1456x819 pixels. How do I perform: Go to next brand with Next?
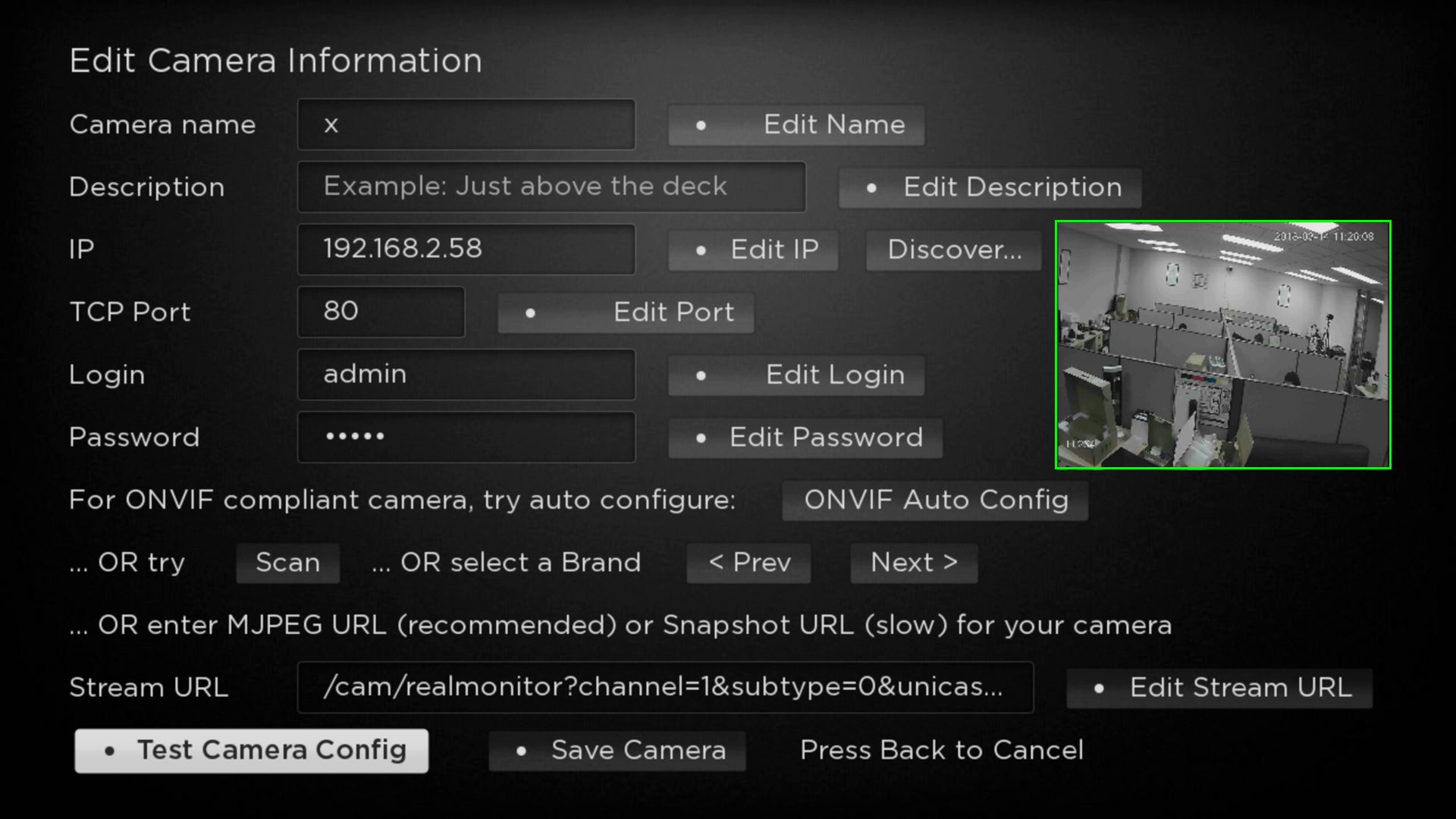(914, 563)
